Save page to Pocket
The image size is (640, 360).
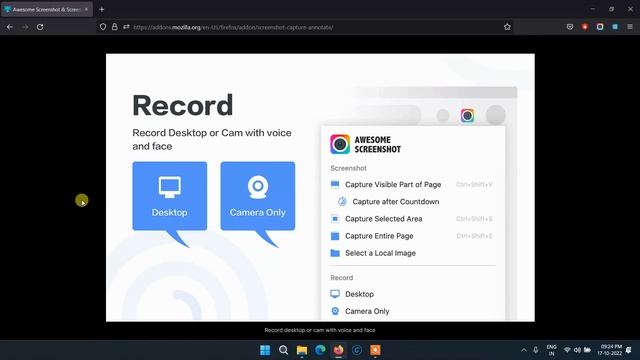coord(570,27)
